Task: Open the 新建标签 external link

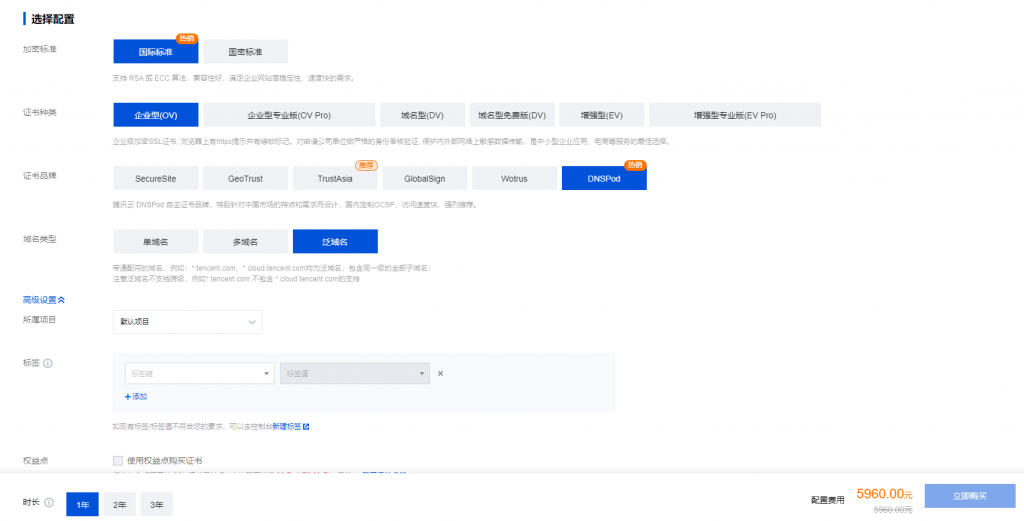Action: click(x=291, y=426)
